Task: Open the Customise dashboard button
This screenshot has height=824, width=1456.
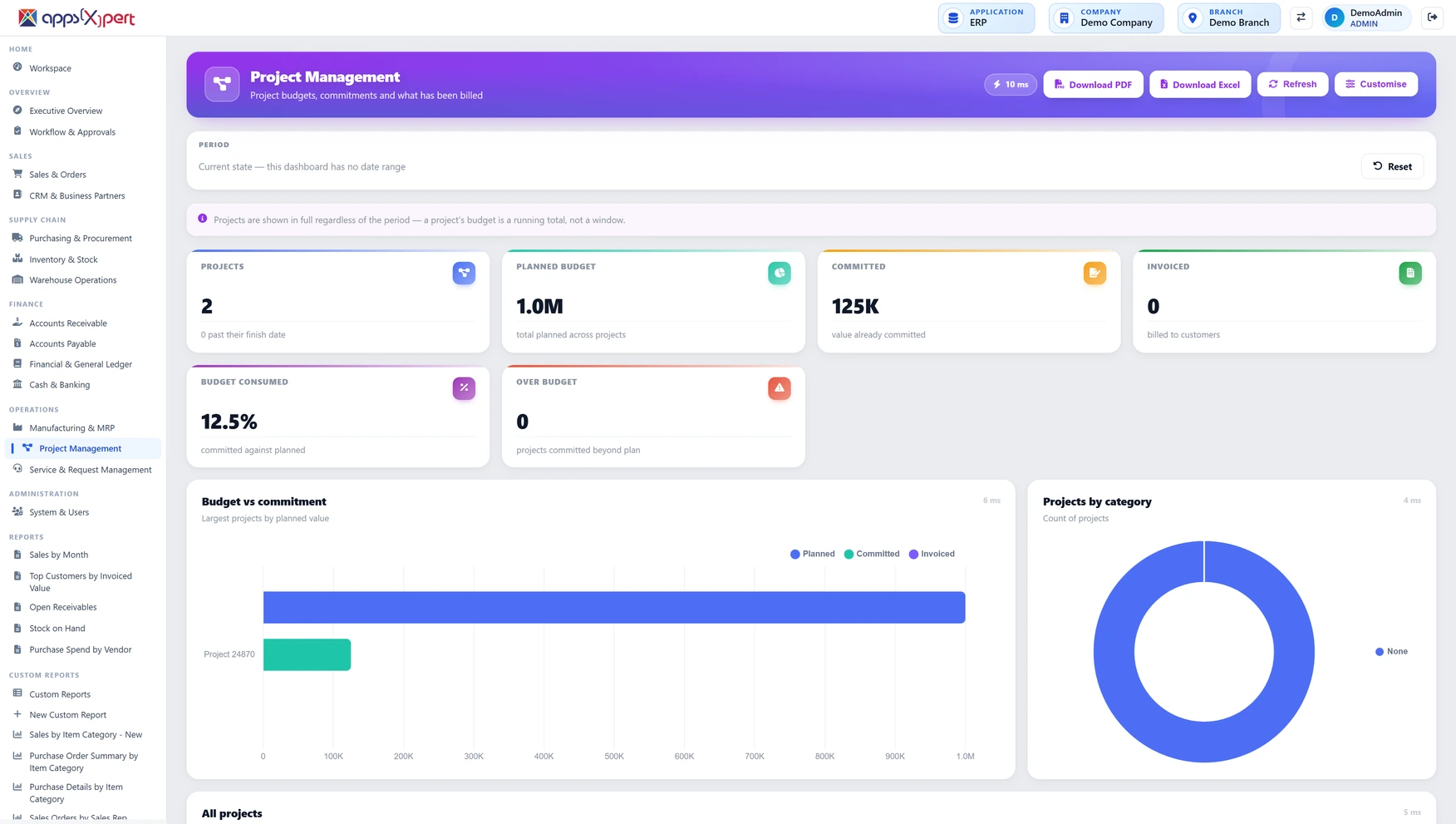Action: pos(1376,84)
